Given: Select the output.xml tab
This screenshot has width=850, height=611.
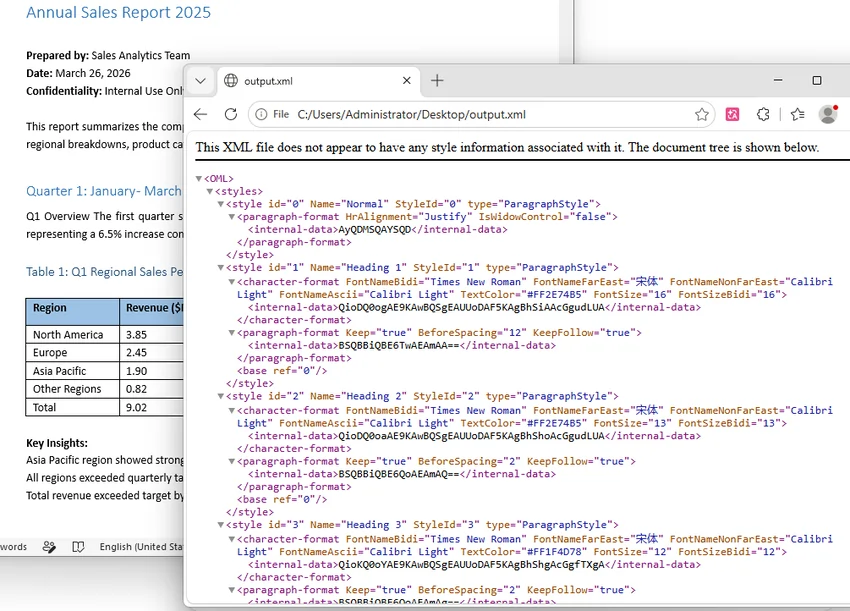Looking at the screenshot, I should (319, 81).
